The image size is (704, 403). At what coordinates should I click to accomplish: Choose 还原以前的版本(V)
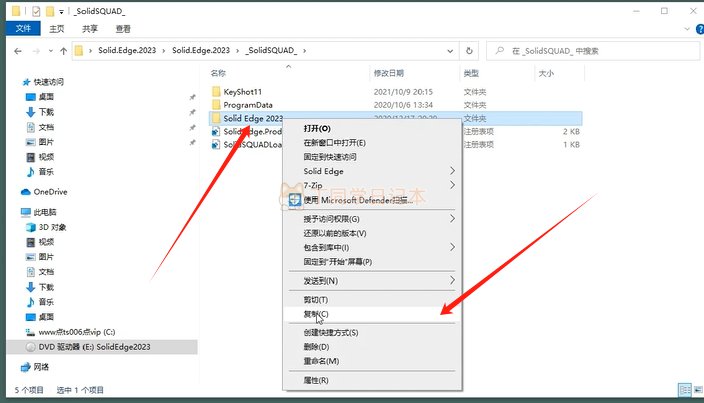coord(335,233)
